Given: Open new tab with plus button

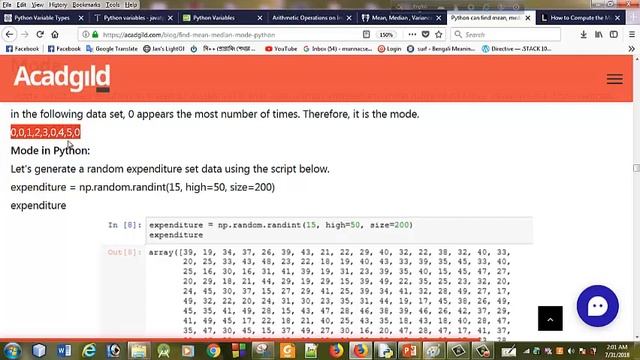Looking at the screenshot, I should [633, 18].
